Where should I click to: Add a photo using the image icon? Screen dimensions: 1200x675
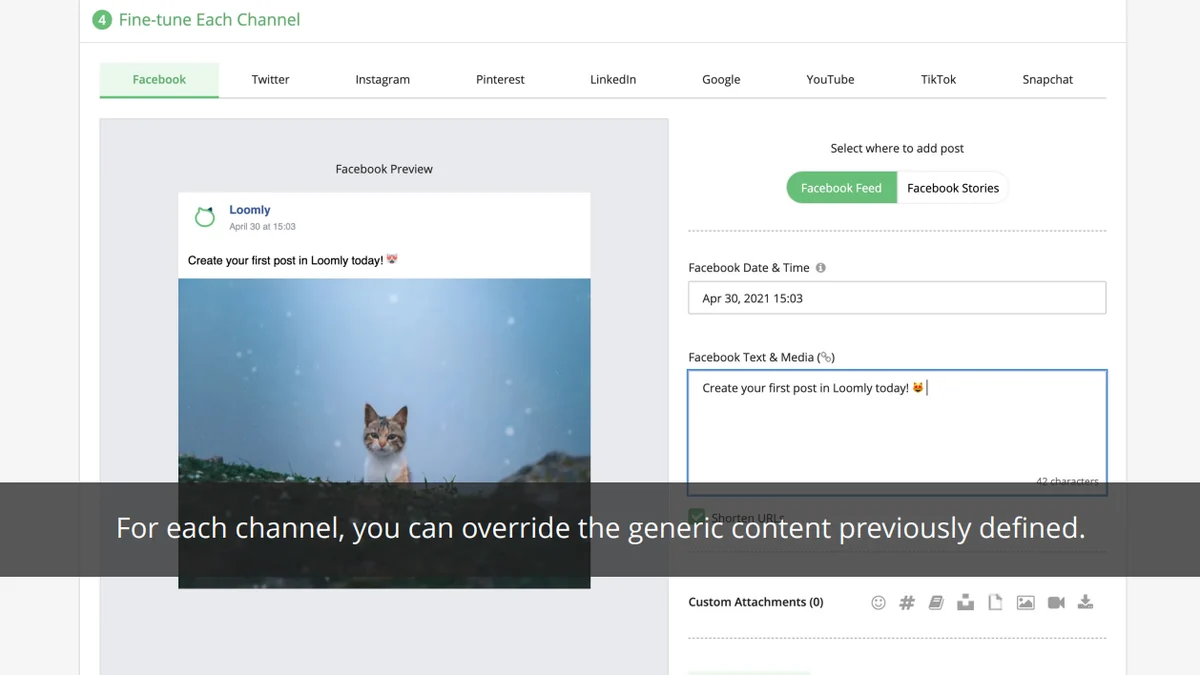click(x=1025, y=602)
